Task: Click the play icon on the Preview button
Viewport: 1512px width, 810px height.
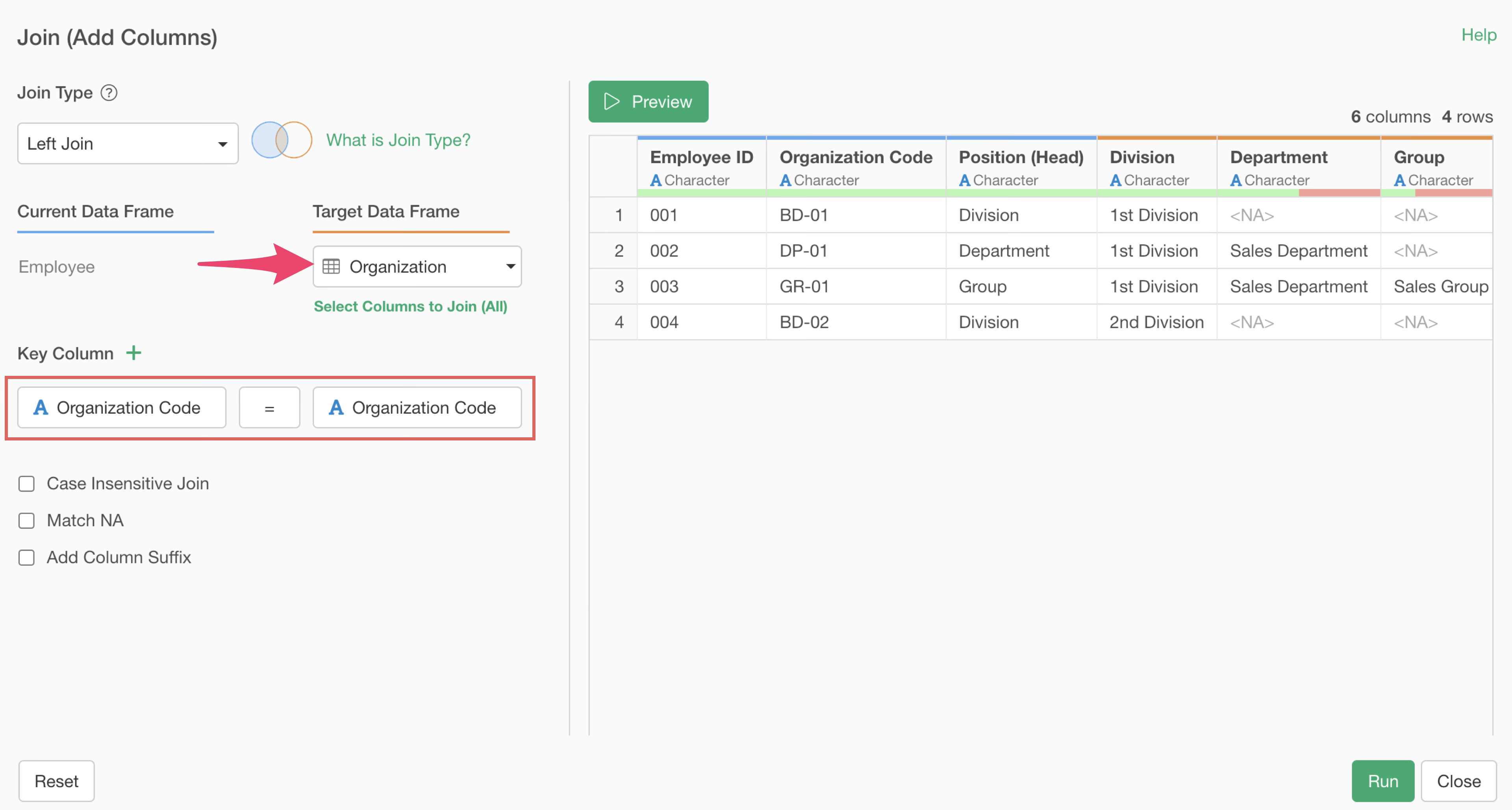Action: click(611, 102)
